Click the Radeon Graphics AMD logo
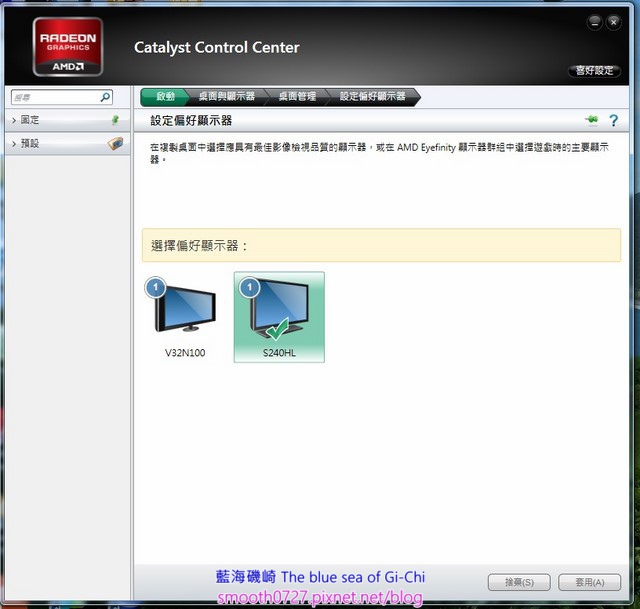Image resolution: width=640 pixels, height=609 pixels. (68, 47)
